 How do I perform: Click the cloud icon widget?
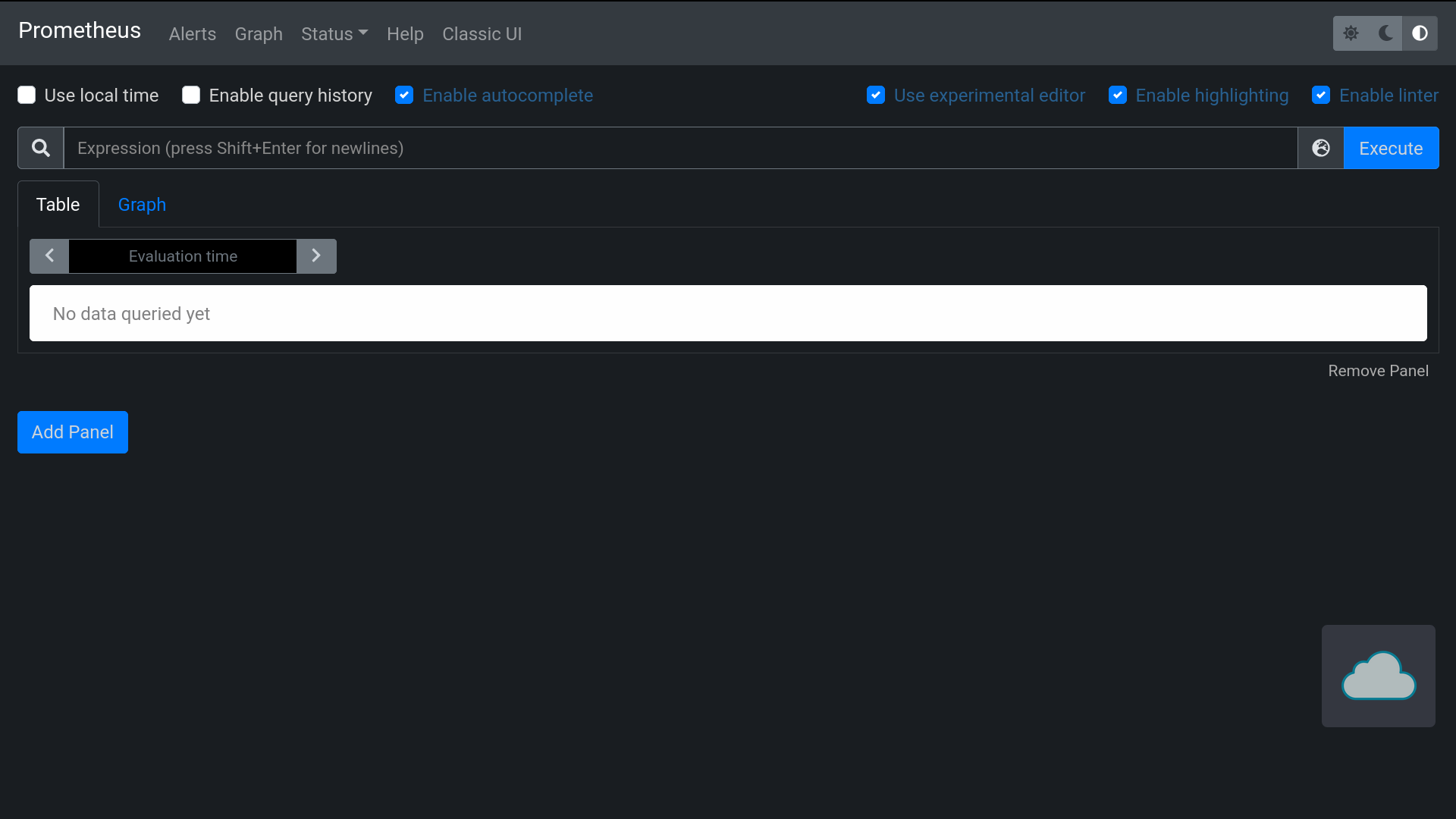[x=1378, y=676]
